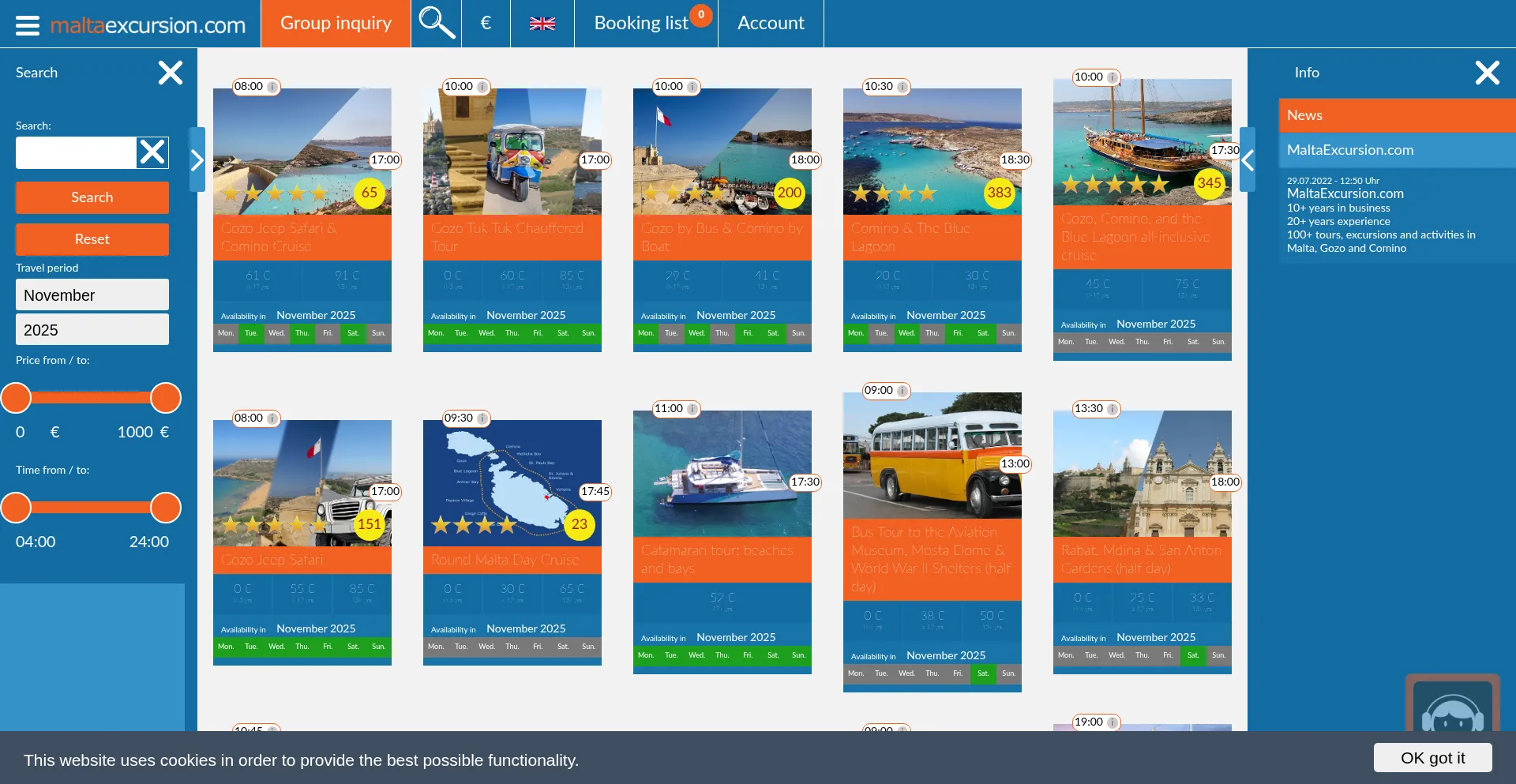1516x784 pixels.
Task: Open the hamburger menu icon
Action: pos(28,25)
